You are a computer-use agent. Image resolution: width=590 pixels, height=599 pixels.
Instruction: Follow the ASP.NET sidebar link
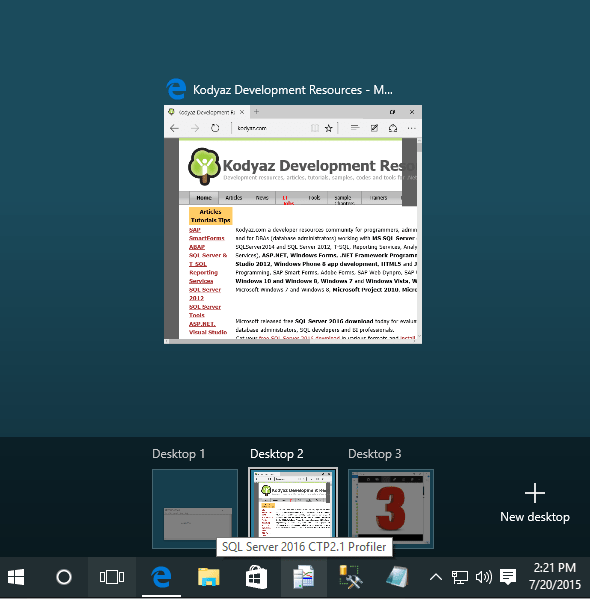pyautogui.click(x=202, y=324)
